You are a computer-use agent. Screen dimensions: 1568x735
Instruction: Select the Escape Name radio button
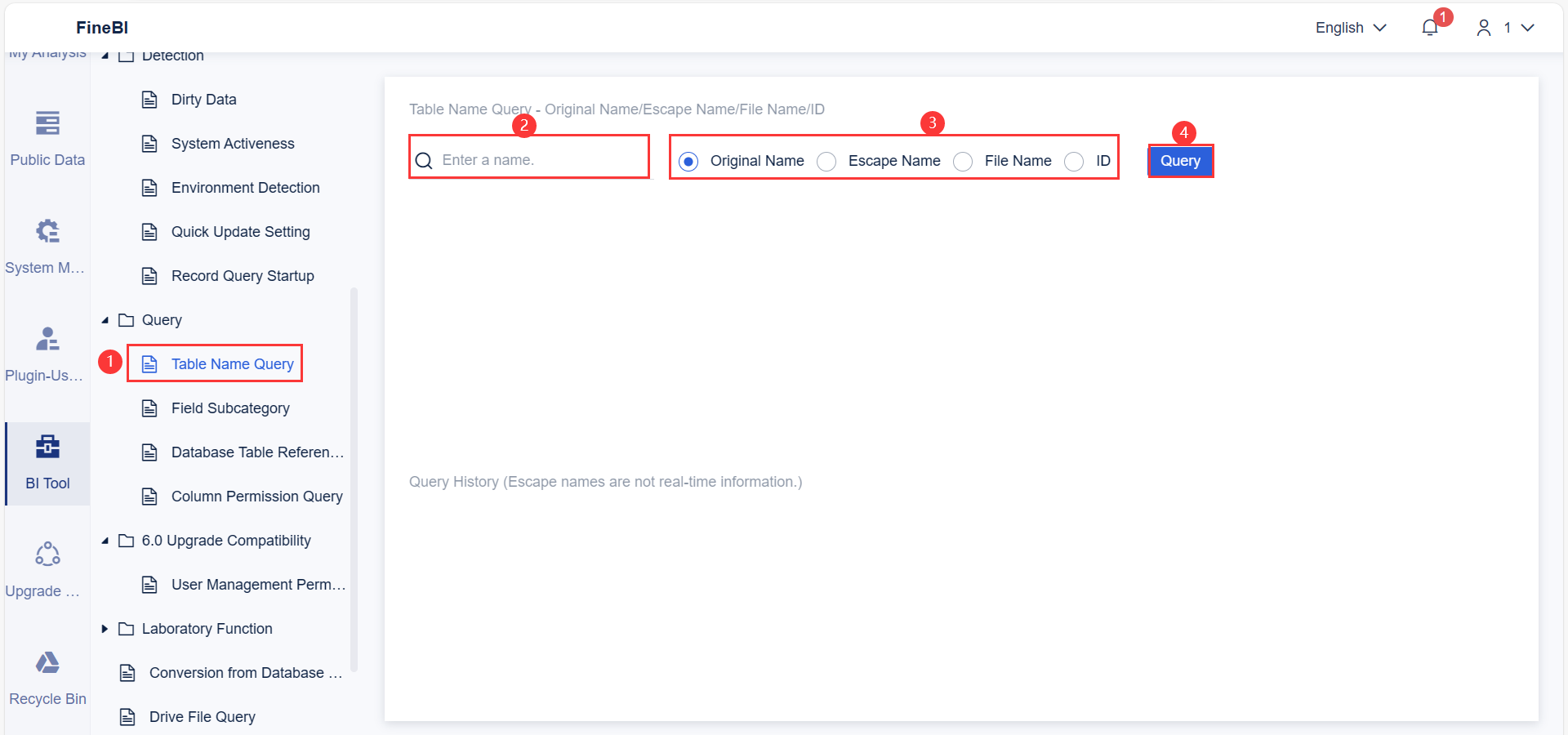[826, 161]
